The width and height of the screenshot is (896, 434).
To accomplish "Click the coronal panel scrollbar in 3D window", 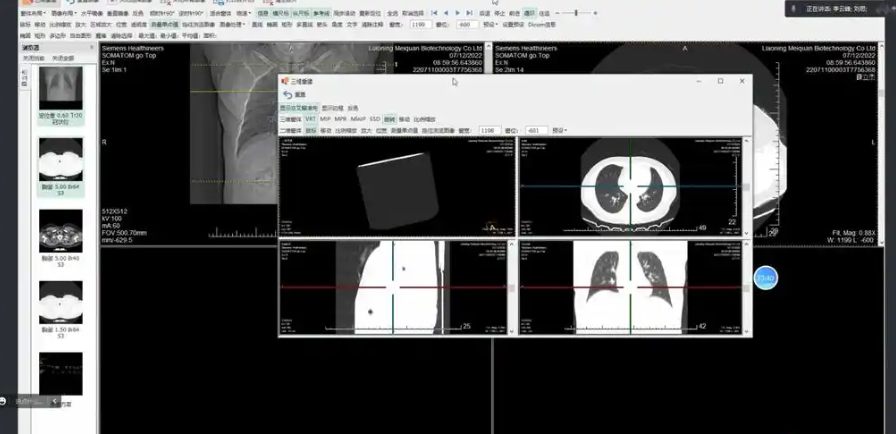I will (746, 287).
